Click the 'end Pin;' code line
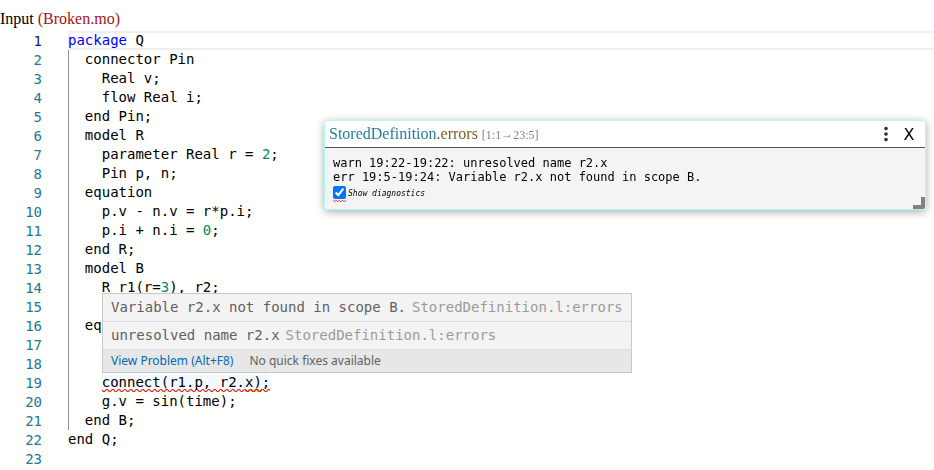 (x=118, y=116)
